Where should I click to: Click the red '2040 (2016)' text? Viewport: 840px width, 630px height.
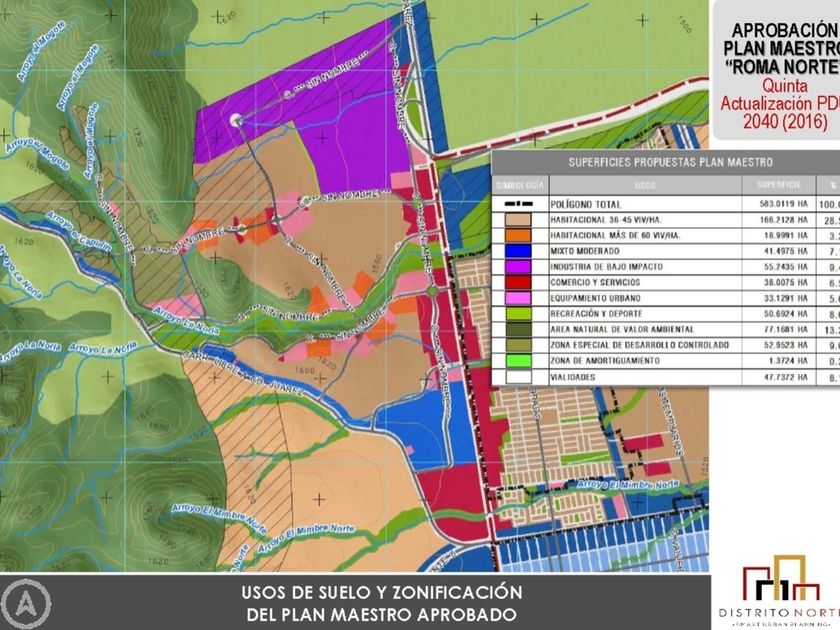point(785,122)
